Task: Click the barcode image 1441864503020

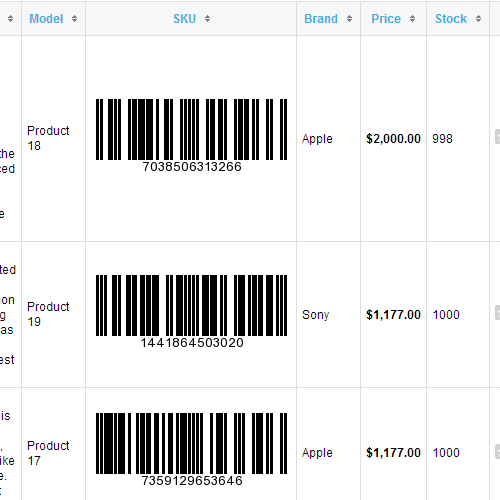Action: tap(191, 312)
